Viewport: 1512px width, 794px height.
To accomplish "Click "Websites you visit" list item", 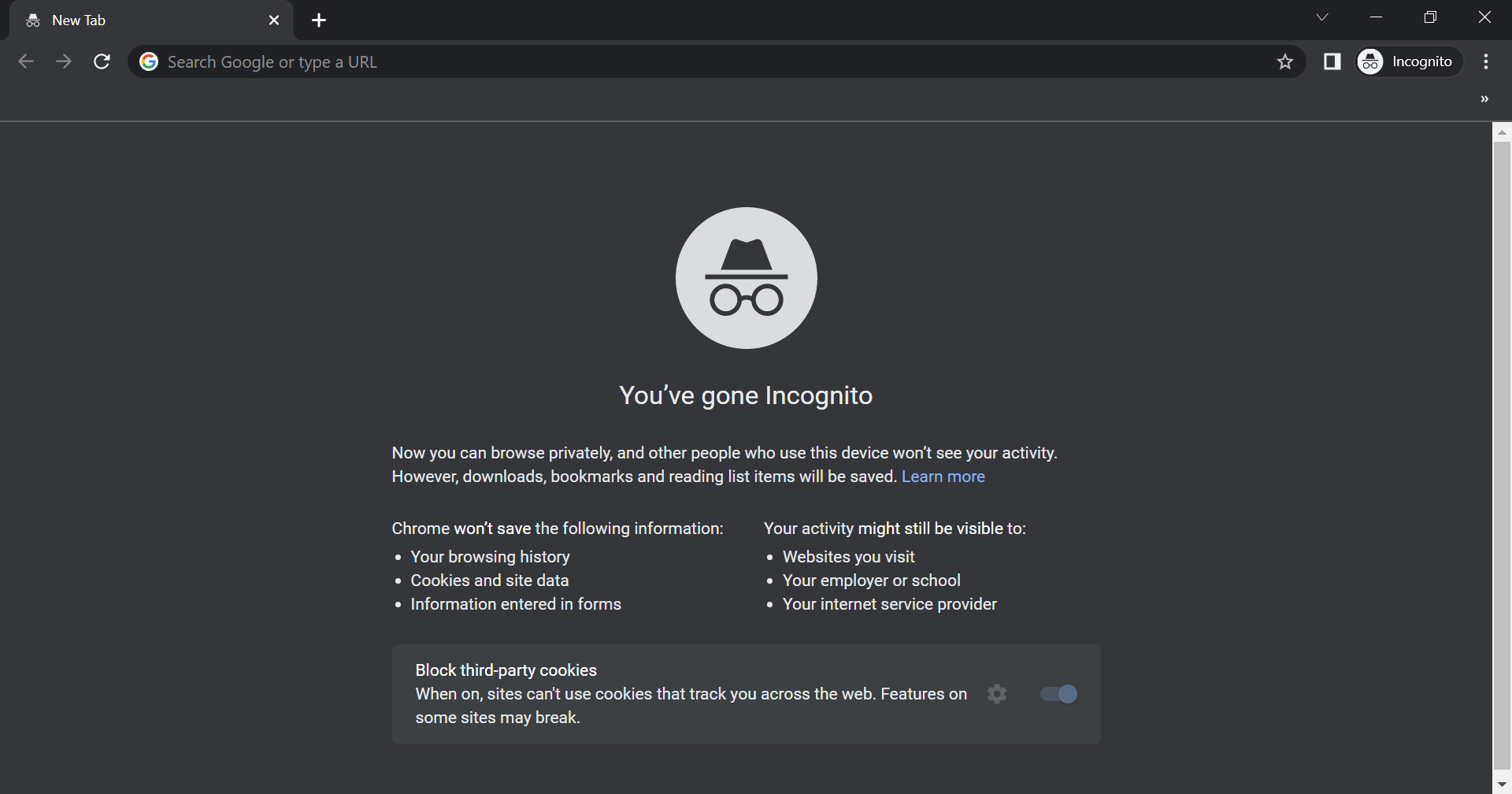I will click(x=848, y=557).
